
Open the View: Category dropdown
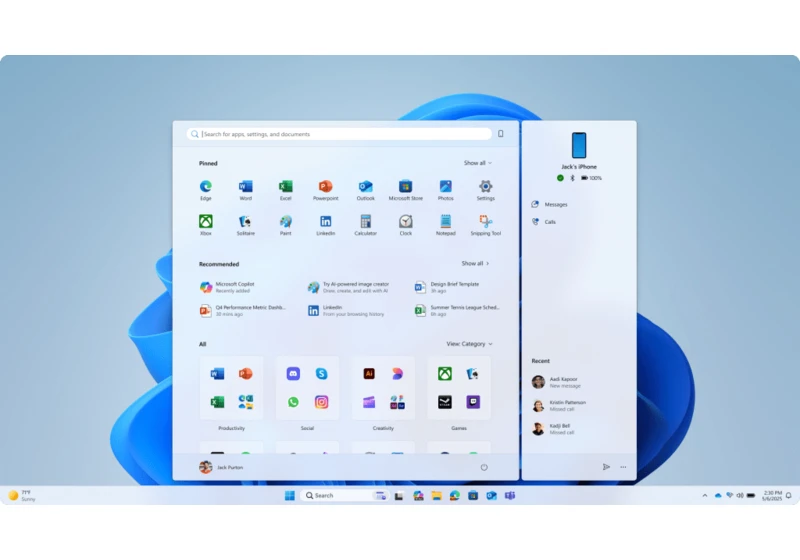pos(469,344)
